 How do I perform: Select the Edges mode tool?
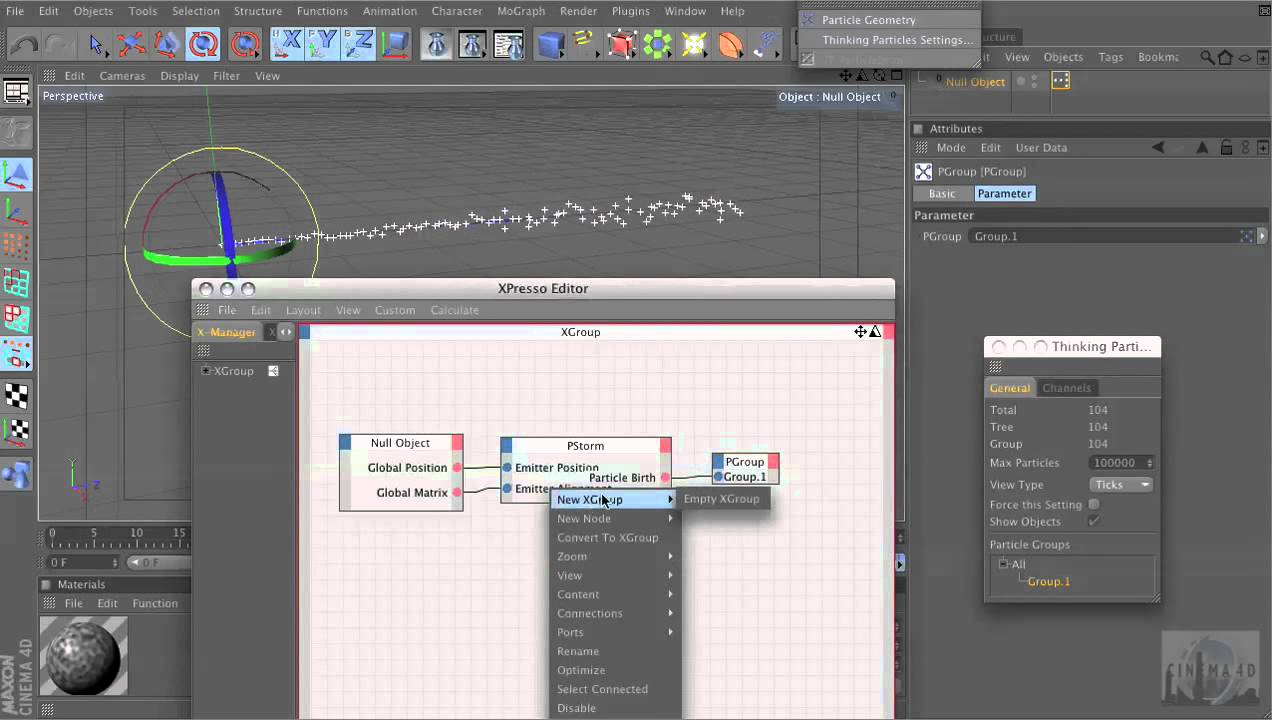coord(17,283)
